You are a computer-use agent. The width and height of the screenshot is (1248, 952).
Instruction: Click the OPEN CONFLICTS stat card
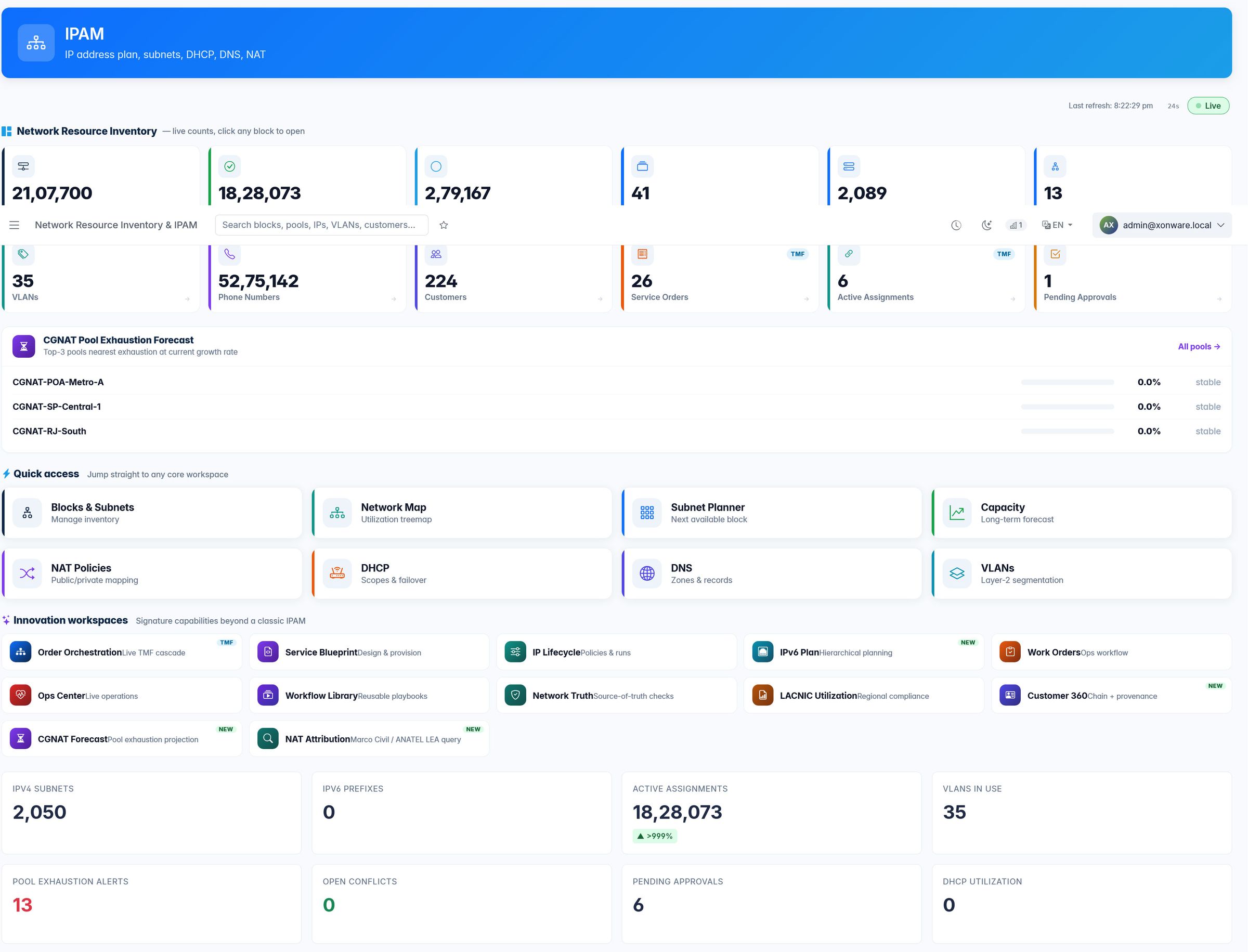click(x=462, y=904)
